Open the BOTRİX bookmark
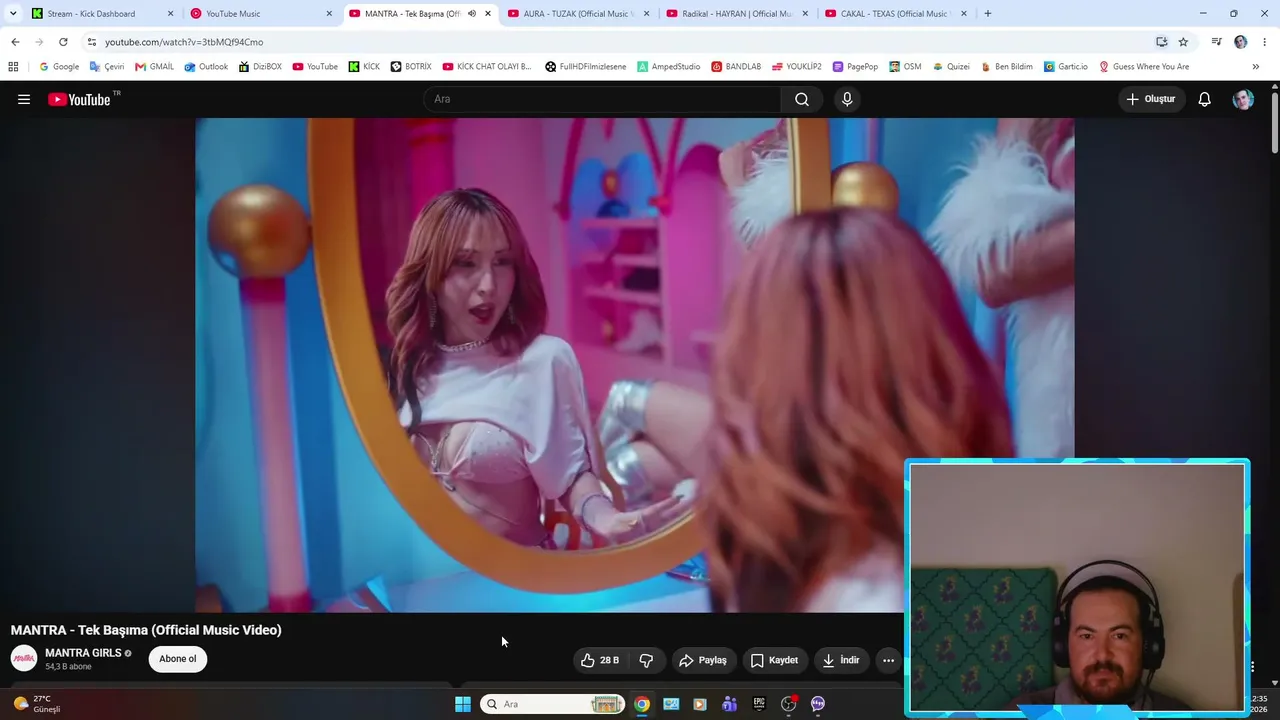1280x720 pixels. pyautogui.click(x=411, y=67)
